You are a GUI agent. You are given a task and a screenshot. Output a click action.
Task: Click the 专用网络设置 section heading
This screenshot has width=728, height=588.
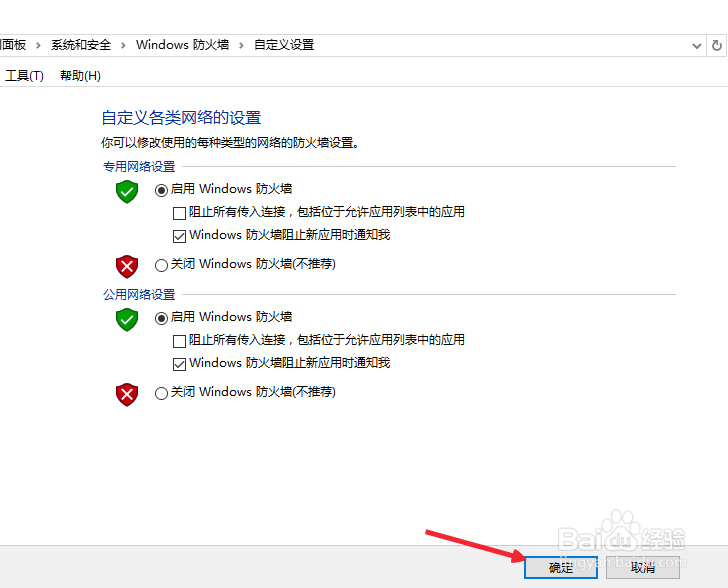(x=139, y=166)
